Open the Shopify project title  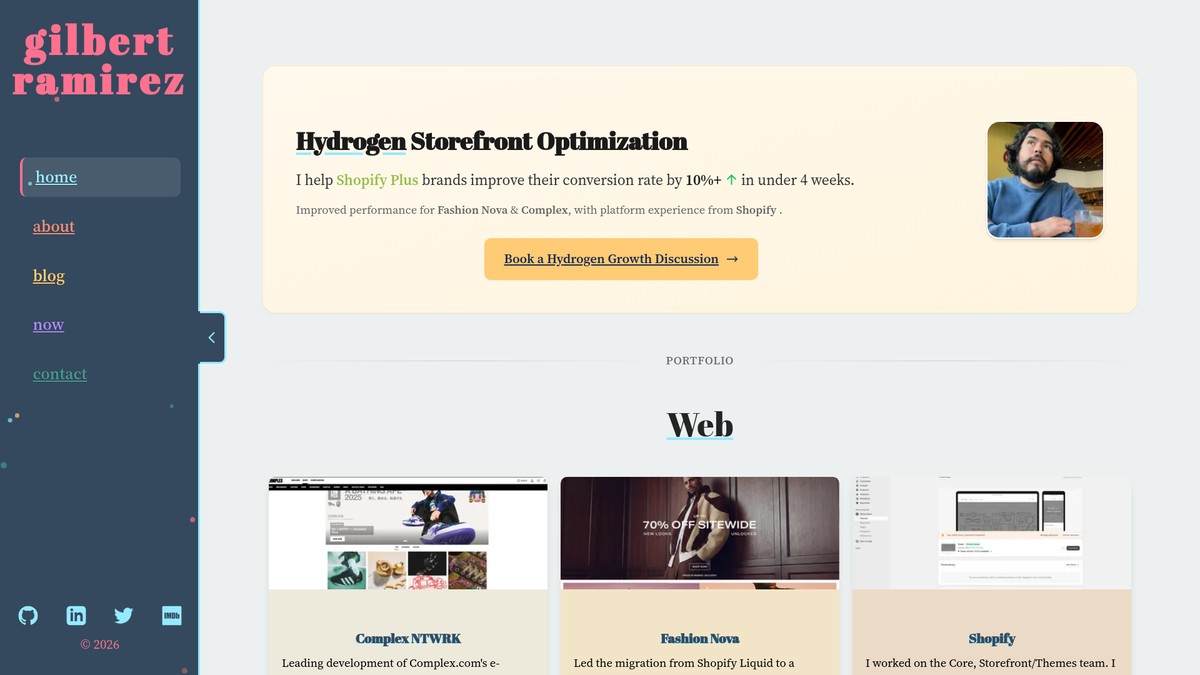pyautogui.click(x=992, y=638)
